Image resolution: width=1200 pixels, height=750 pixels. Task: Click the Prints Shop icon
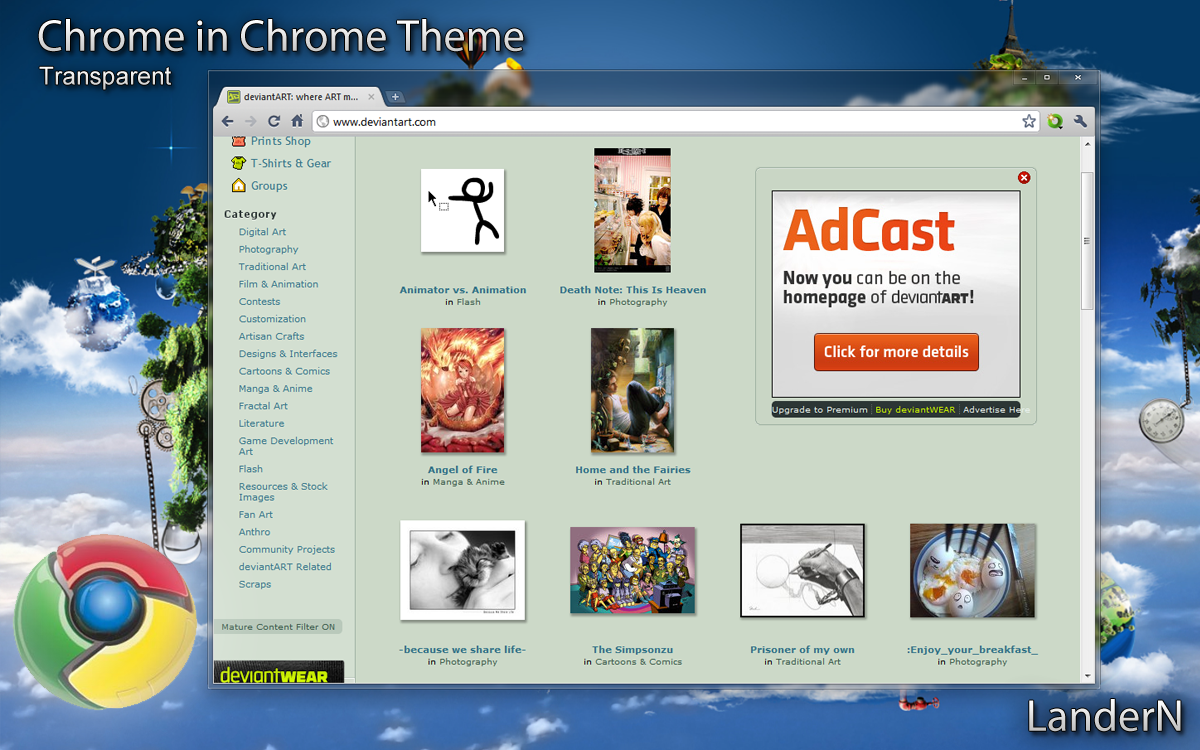[238, 141]
